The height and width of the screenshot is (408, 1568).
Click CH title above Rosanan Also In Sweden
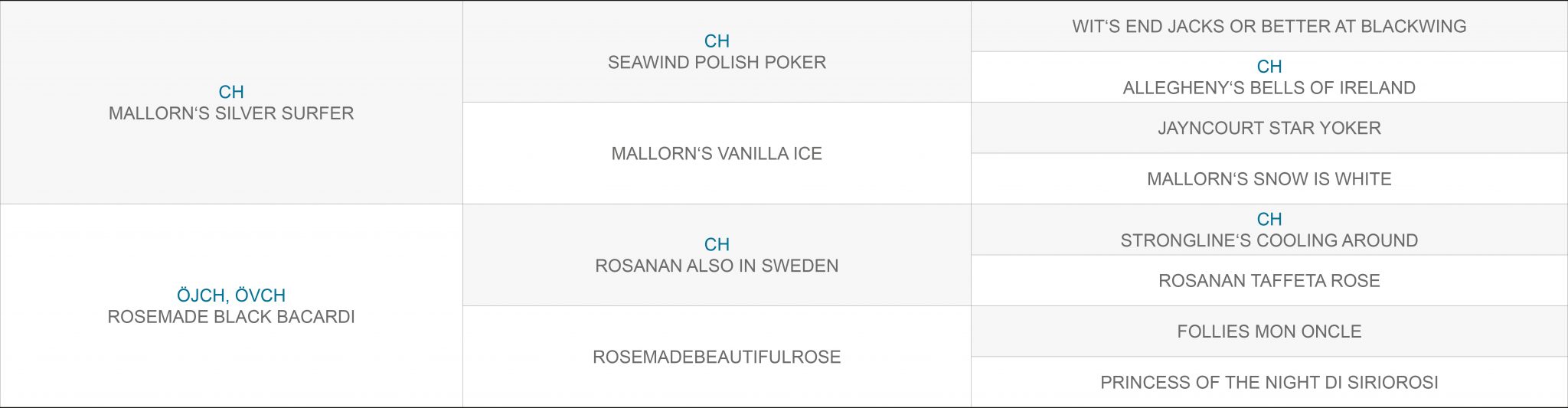tap(717, 245)
